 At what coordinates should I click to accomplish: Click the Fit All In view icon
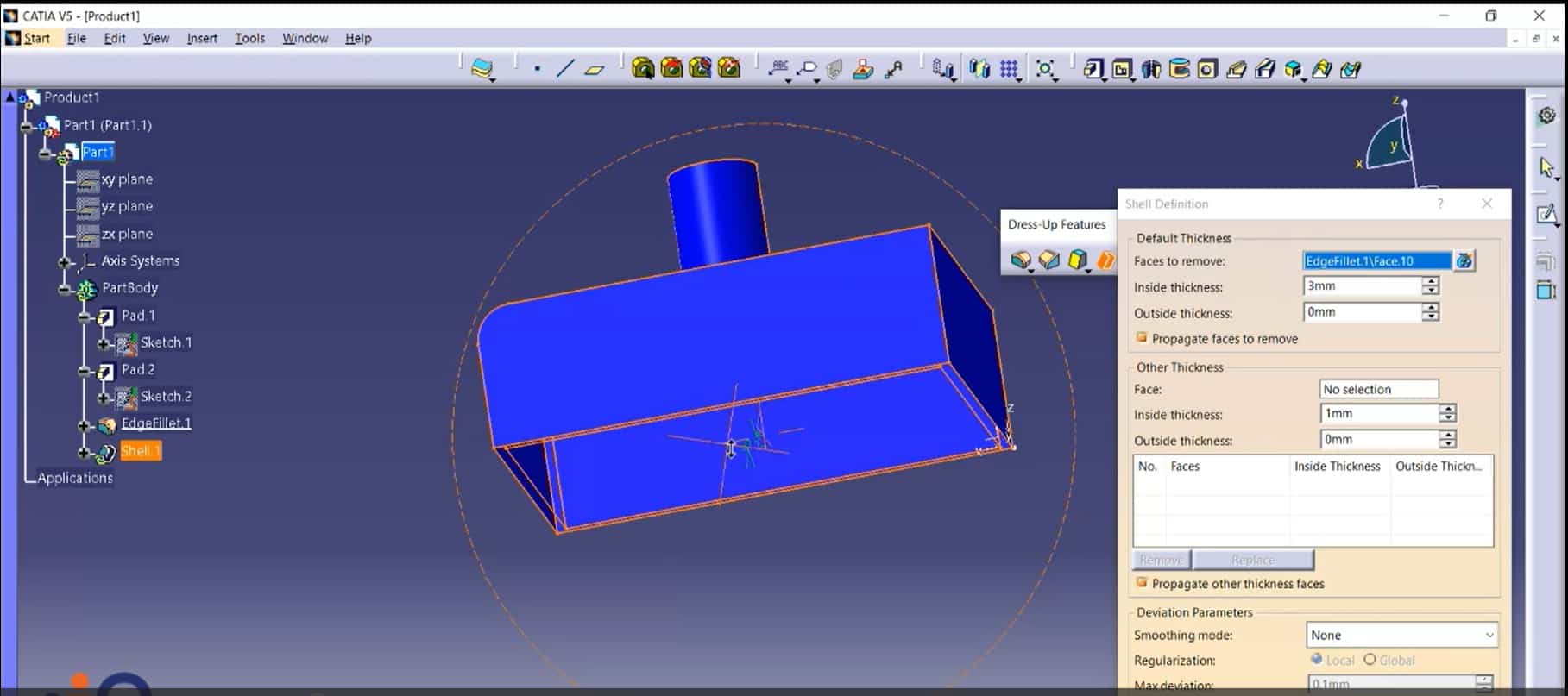point(1045,69)
